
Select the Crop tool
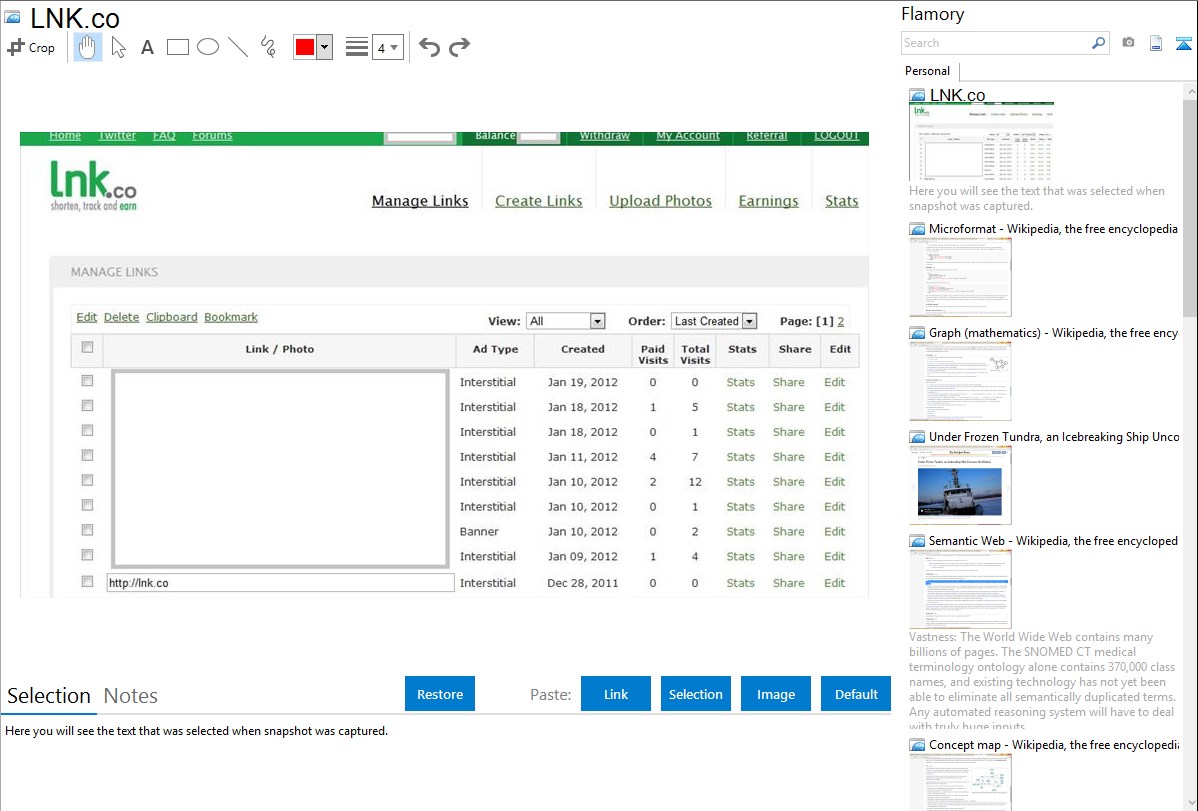pyautogui.click(x=31, y=47)
